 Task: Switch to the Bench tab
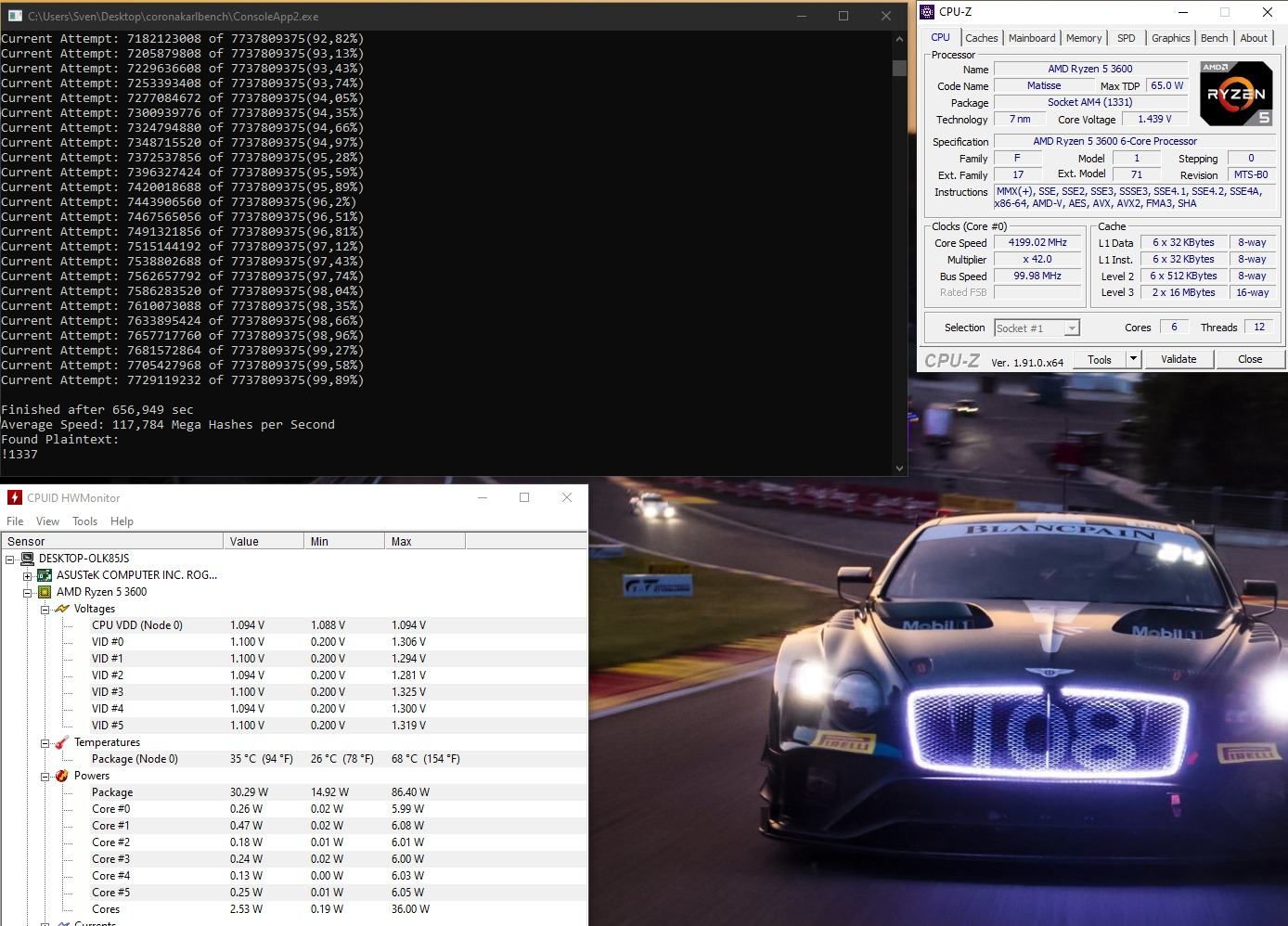[x=1214, y=38]
